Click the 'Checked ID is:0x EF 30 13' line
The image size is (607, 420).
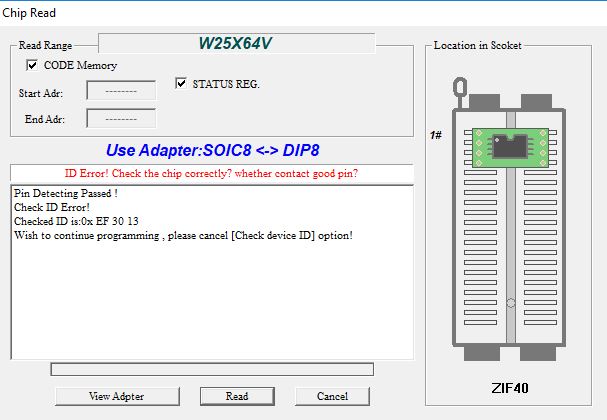point(76,221)
